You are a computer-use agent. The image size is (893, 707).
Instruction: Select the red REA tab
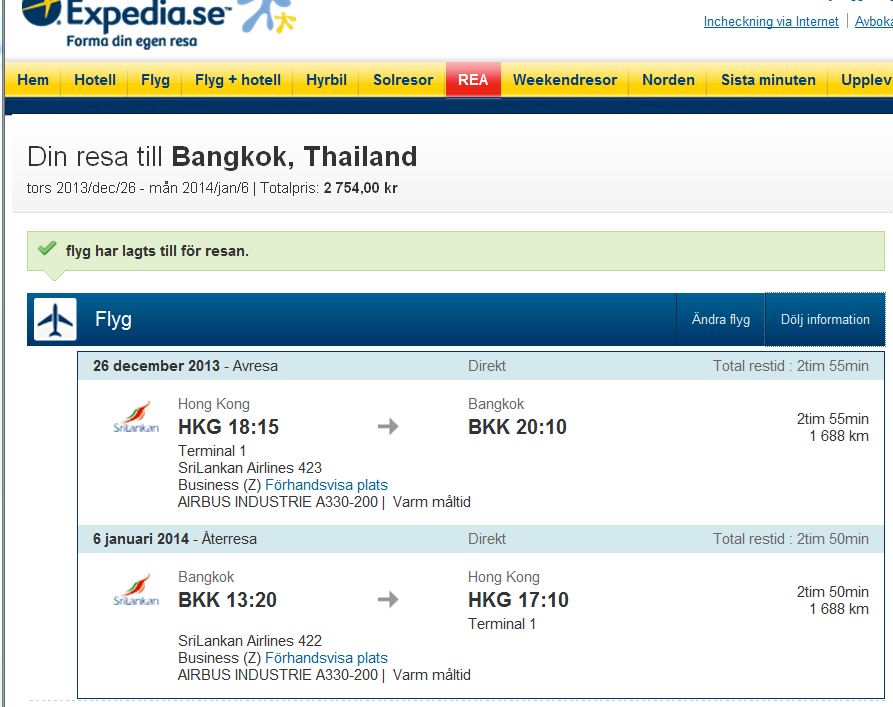click(x=473, y=80)
